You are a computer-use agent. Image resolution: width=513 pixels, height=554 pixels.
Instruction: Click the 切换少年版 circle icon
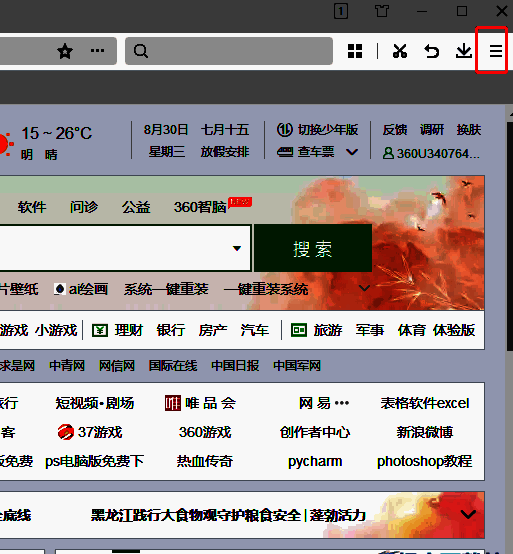(x=285, y=129)
